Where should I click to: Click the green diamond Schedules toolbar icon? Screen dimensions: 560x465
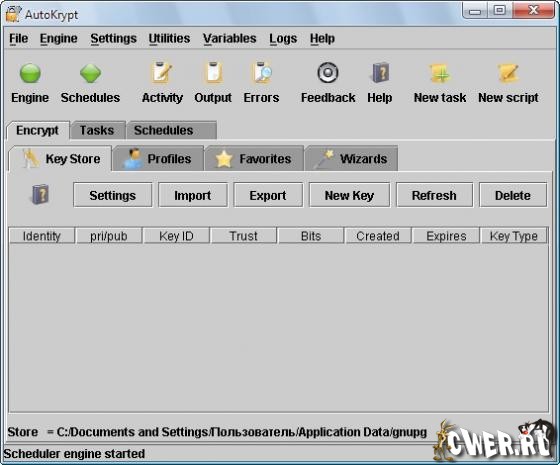pos(90,73)
